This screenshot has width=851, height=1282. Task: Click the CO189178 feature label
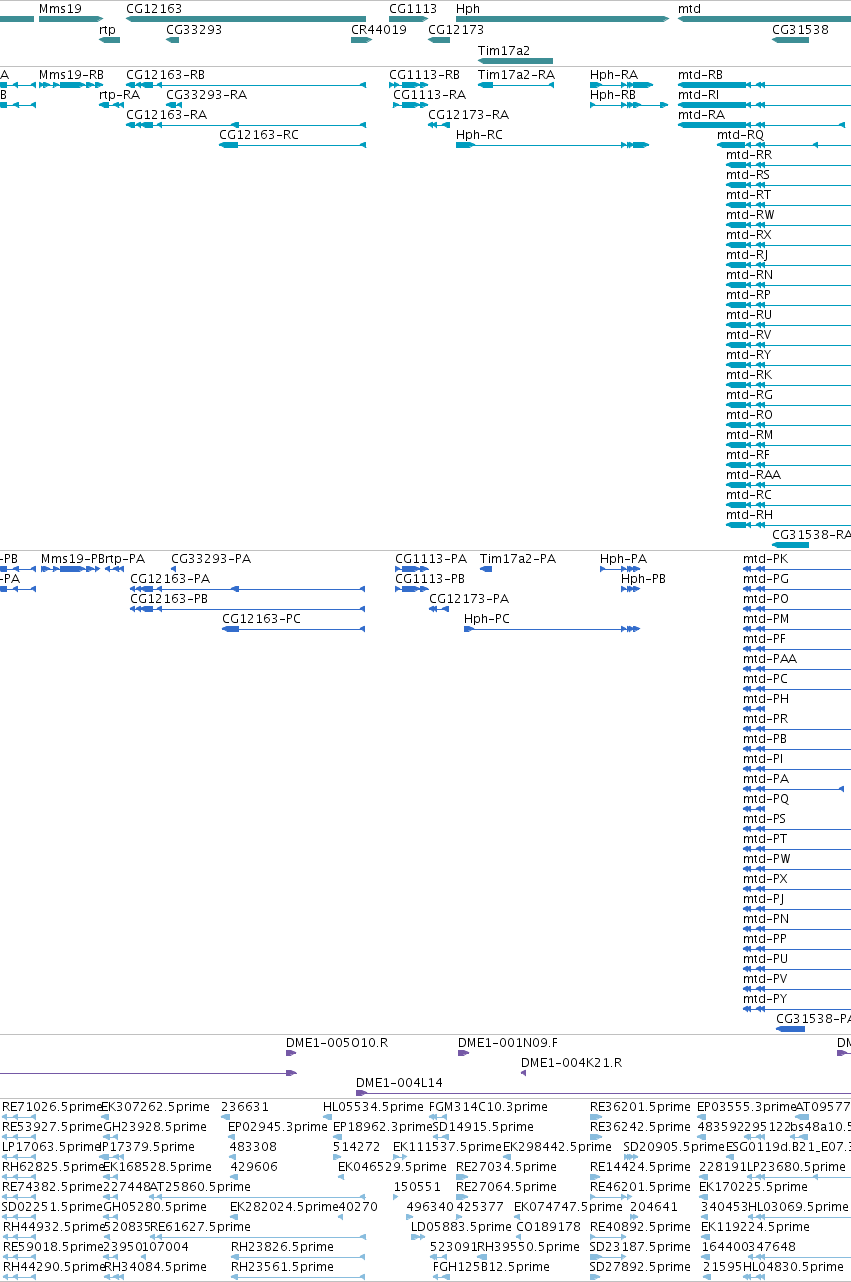pyautogui.click(x=548, y=1227)
